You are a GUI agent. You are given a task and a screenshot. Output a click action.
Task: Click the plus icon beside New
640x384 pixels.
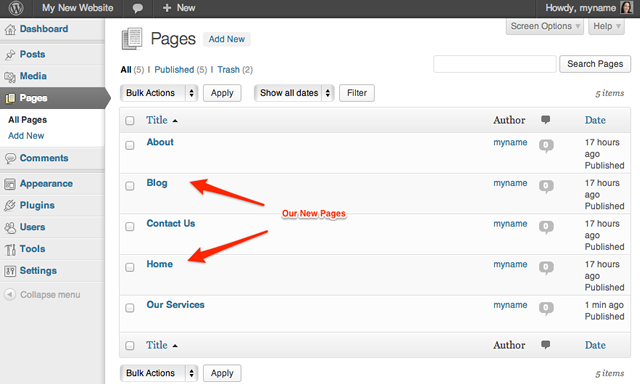[167, 8]
